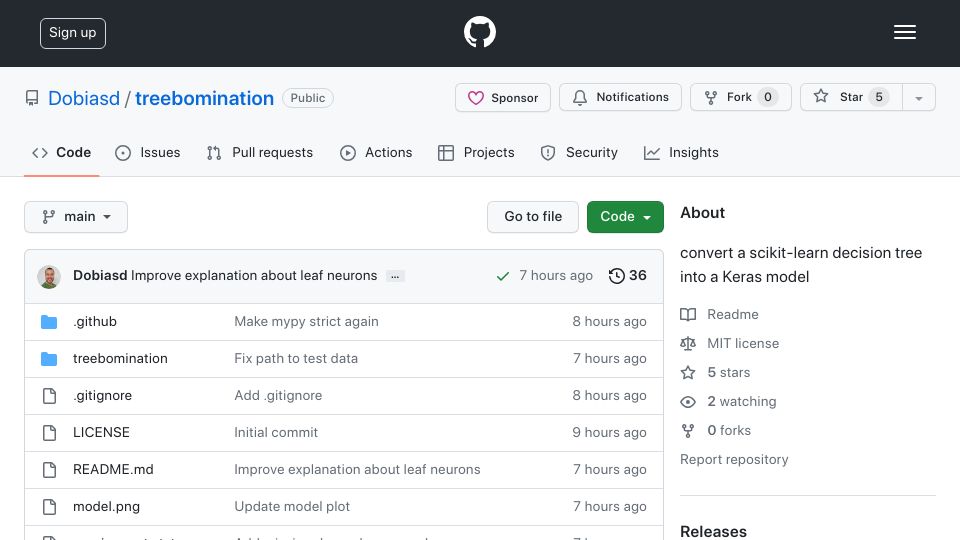Click the Dobiasd avatar in commit row
This screenshot has width=960, height=540.
49,276
